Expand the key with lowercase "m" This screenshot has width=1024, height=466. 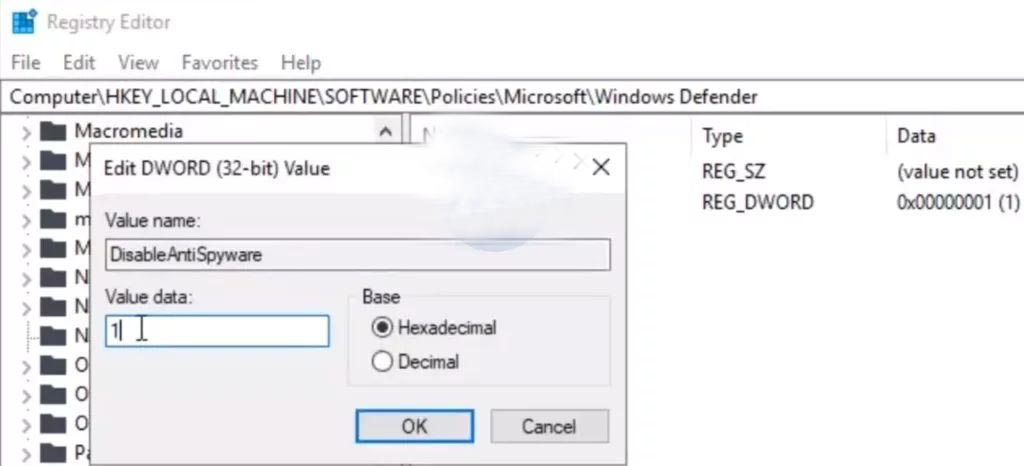(x=26, y=221)
